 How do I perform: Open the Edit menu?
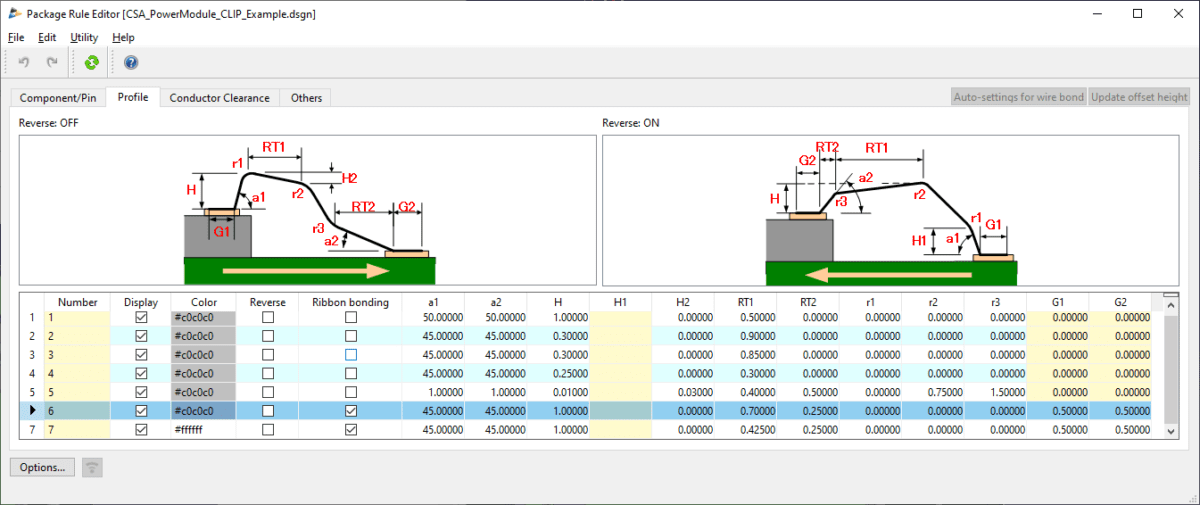click(47, 37)
